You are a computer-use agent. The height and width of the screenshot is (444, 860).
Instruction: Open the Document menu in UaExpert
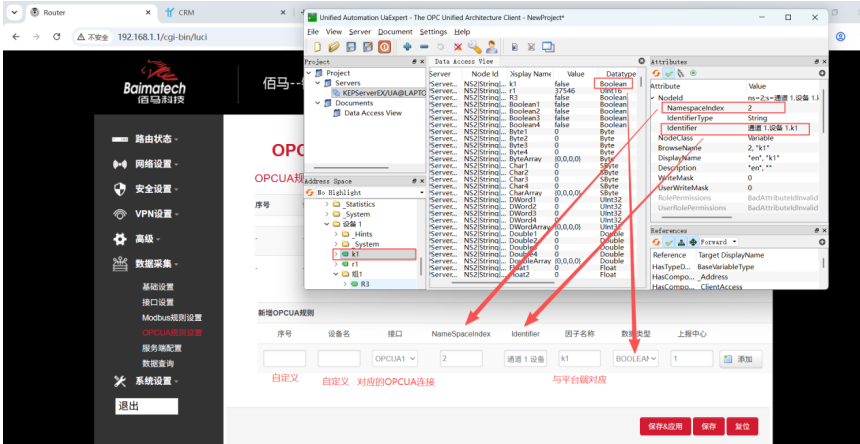(x=395, y=32)
